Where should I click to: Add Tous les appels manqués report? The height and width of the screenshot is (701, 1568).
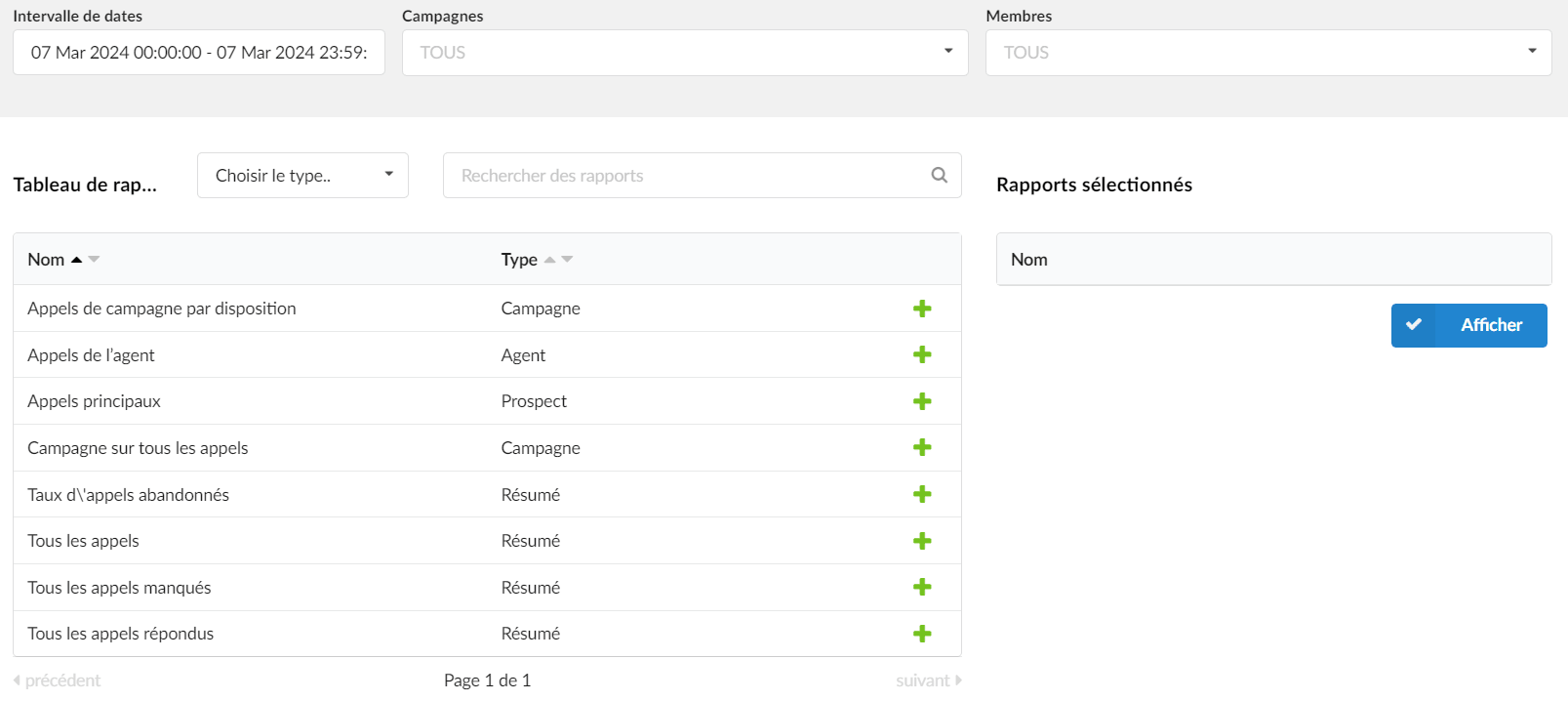click(x=922, y=587)
